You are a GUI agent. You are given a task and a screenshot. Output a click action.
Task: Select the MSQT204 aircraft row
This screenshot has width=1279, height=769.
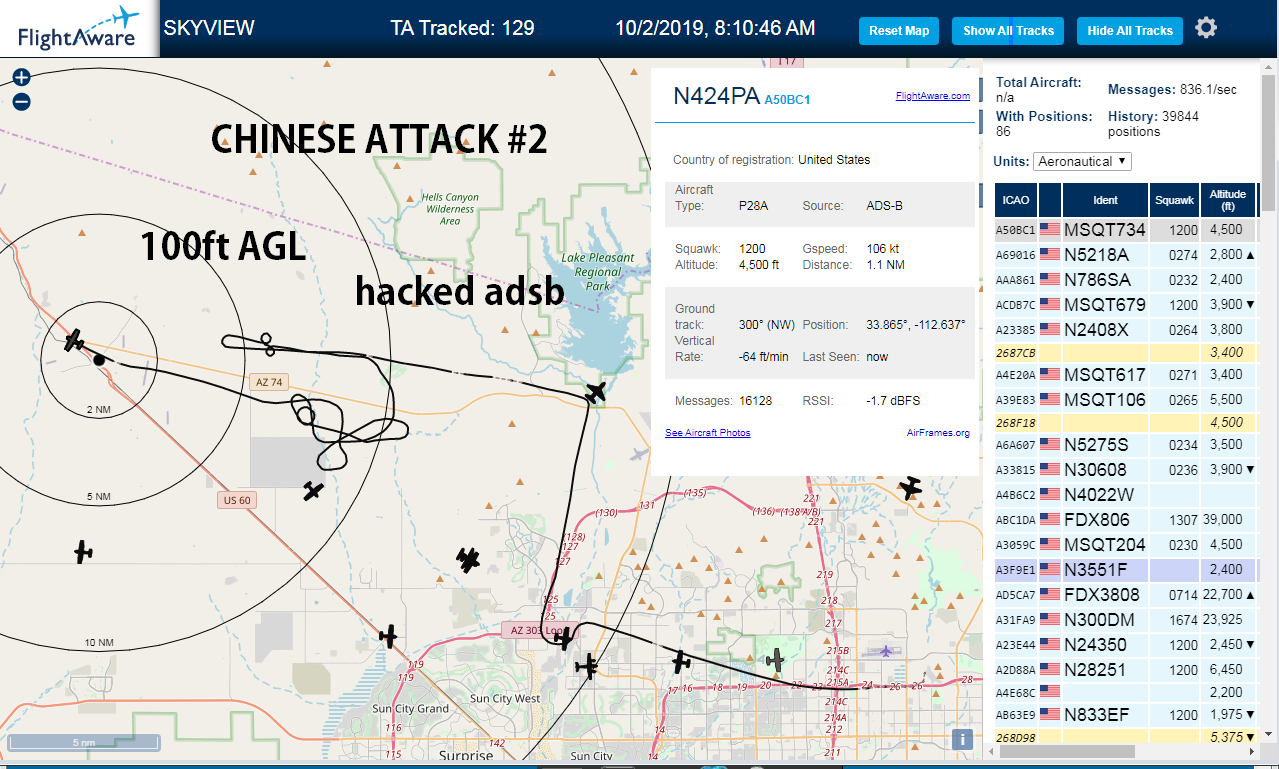(x=1127, y=545)
